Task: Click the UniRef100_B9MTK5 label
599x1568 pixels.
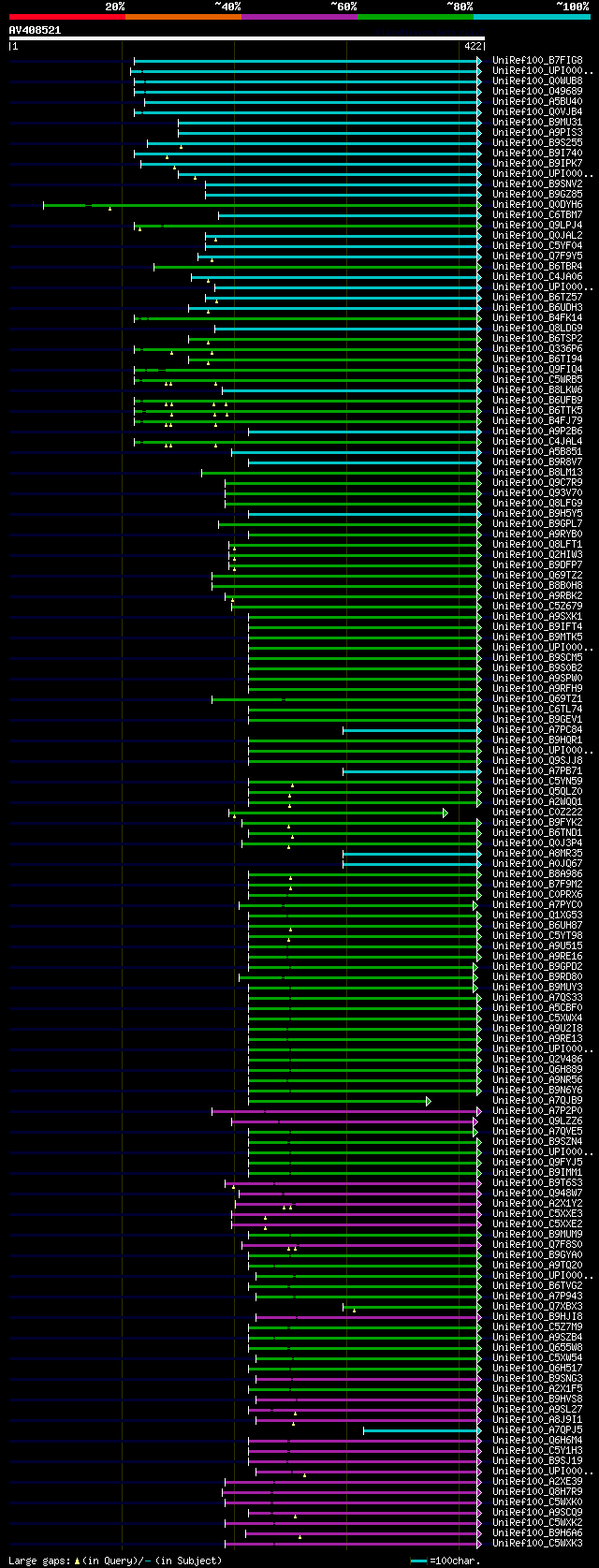Action: (537, 637)
